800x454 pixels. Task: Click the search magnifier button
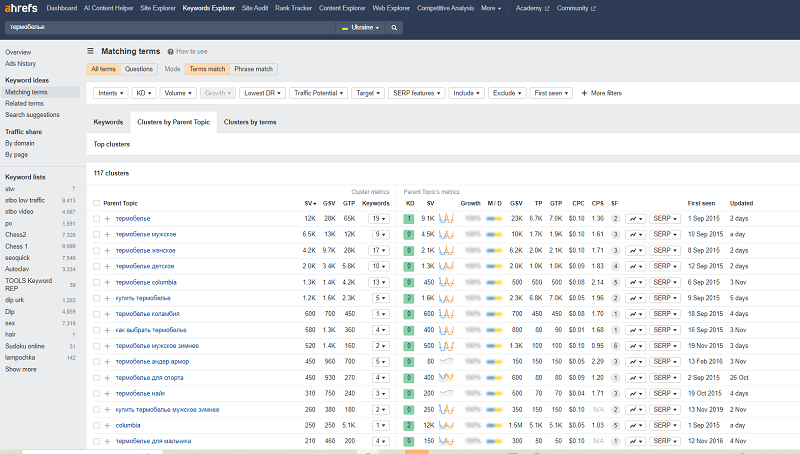pyautogui.click(x=394, y=28)
